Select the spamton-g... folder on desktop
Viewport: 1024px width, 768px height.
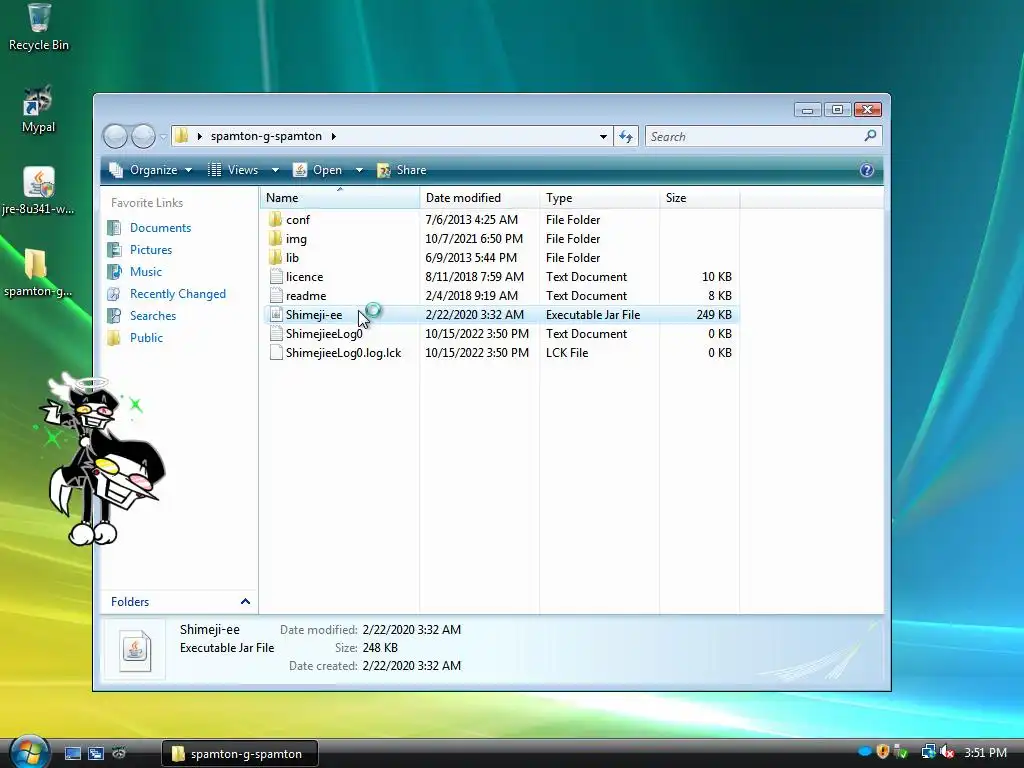38,273
